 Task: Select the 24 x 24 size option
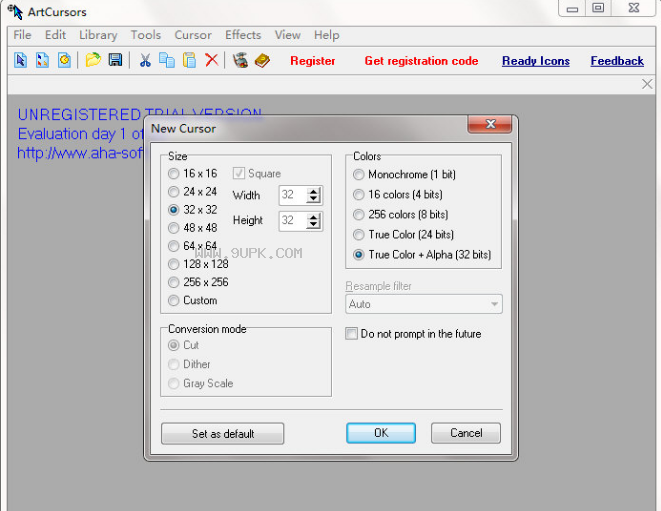click(192, 191)
